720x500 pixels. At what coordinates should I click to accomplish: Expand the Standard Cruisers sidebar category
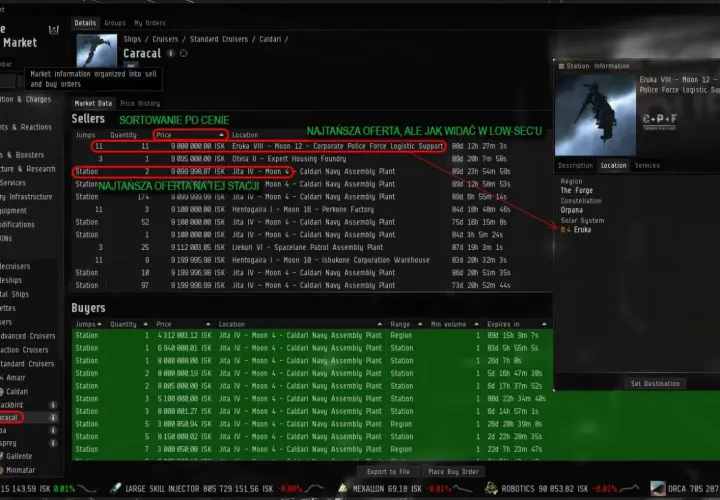click(x=27, y=364)
